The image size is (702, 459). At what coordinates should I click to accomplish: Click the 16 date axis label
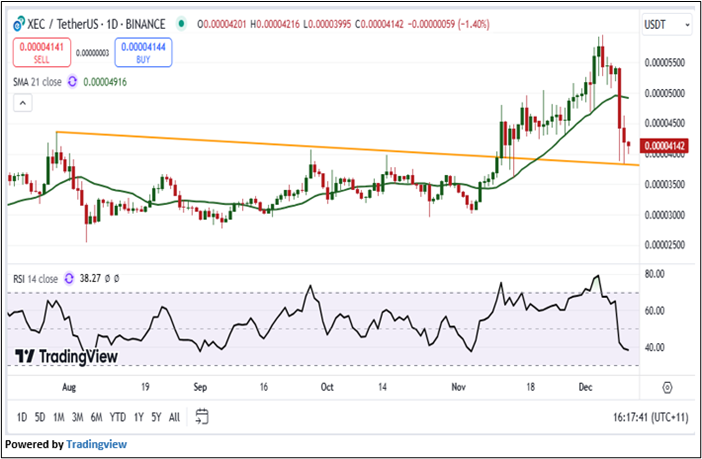click(x=264, y=387)
